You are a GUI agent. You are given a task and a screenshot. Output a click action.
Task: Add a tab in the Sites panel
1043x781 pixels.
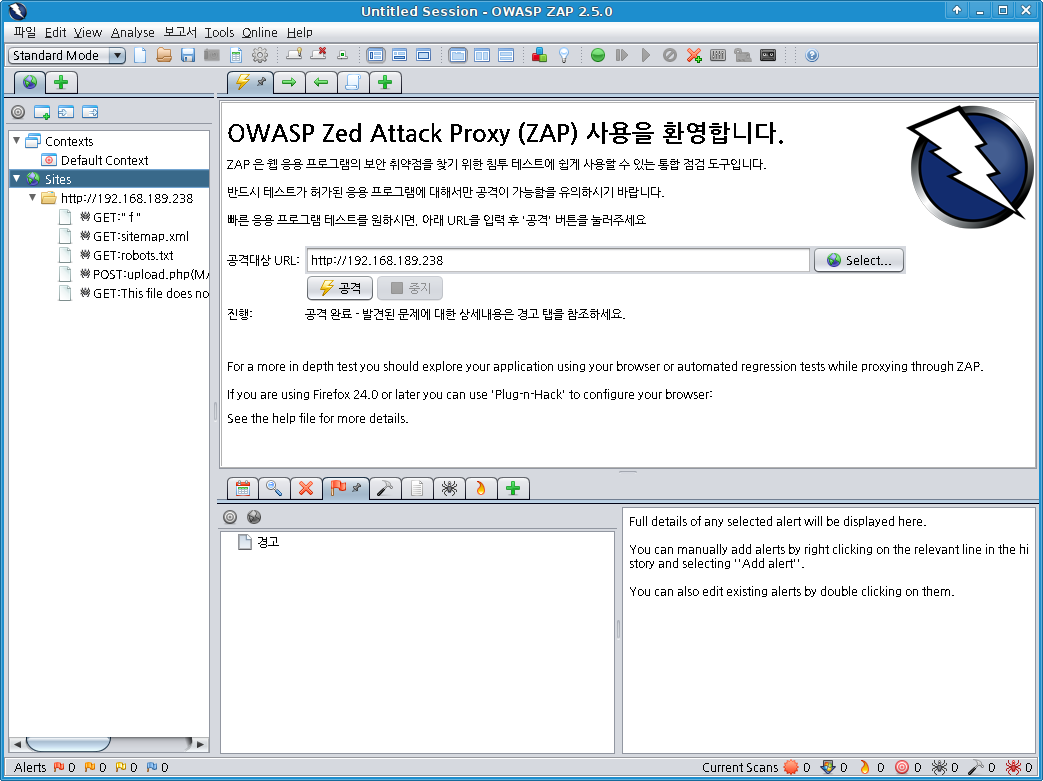click(61, 82)
